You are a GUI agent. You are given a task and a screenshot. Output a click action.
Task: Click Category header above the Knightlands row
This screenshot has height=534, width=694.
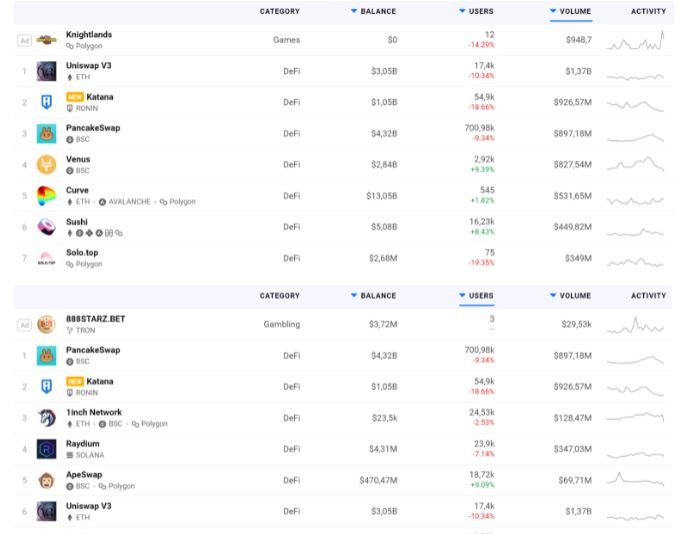279,12
